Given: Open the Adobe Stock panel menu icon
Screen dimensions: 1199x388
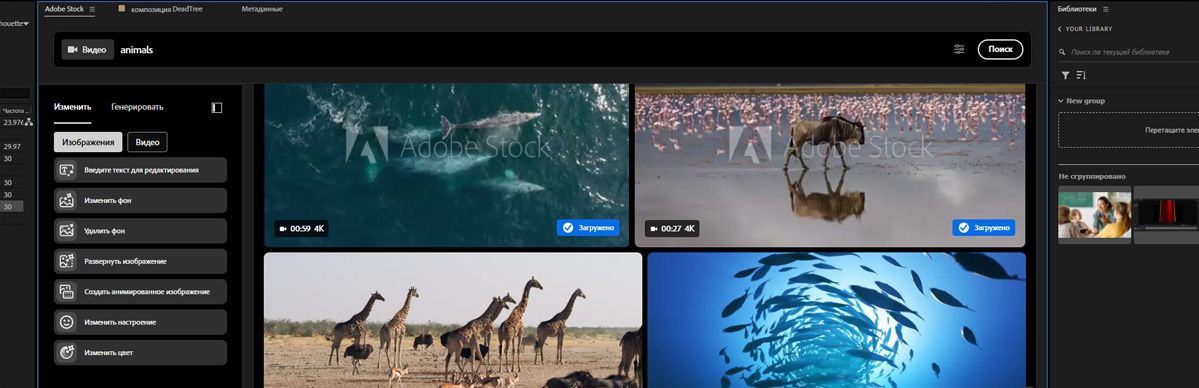Looking at the screenshot, I should pyautogui.click(x=93, y=9).
